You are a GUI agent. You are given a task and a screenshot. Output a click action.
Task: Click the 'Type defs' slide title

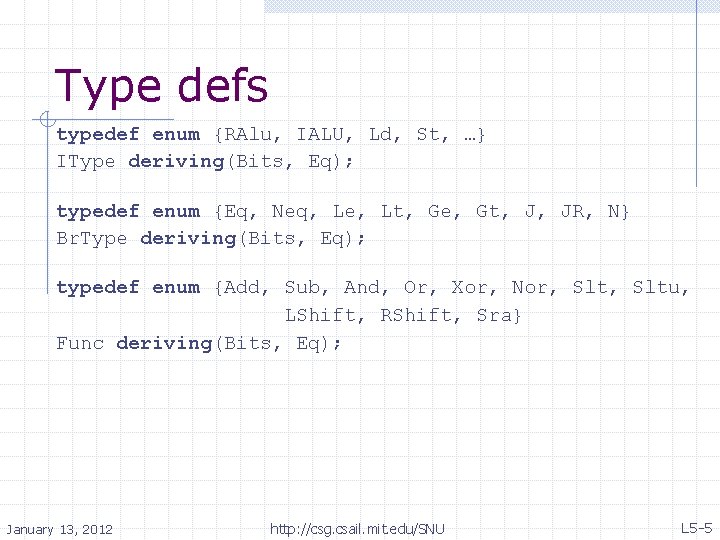[x=161, y=86]
